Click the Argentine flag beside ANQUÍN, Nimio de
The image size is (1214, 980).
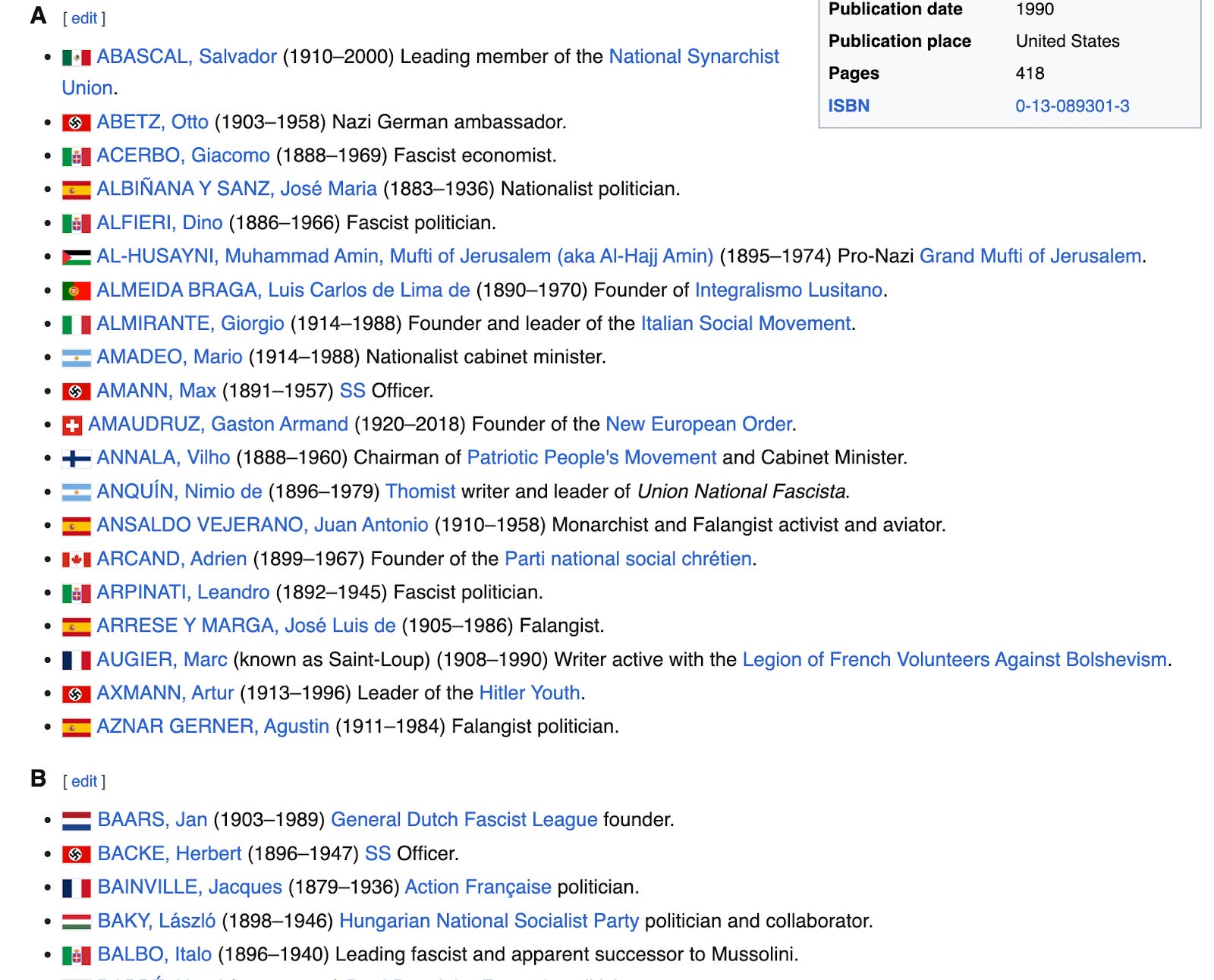tap(76, 492)
